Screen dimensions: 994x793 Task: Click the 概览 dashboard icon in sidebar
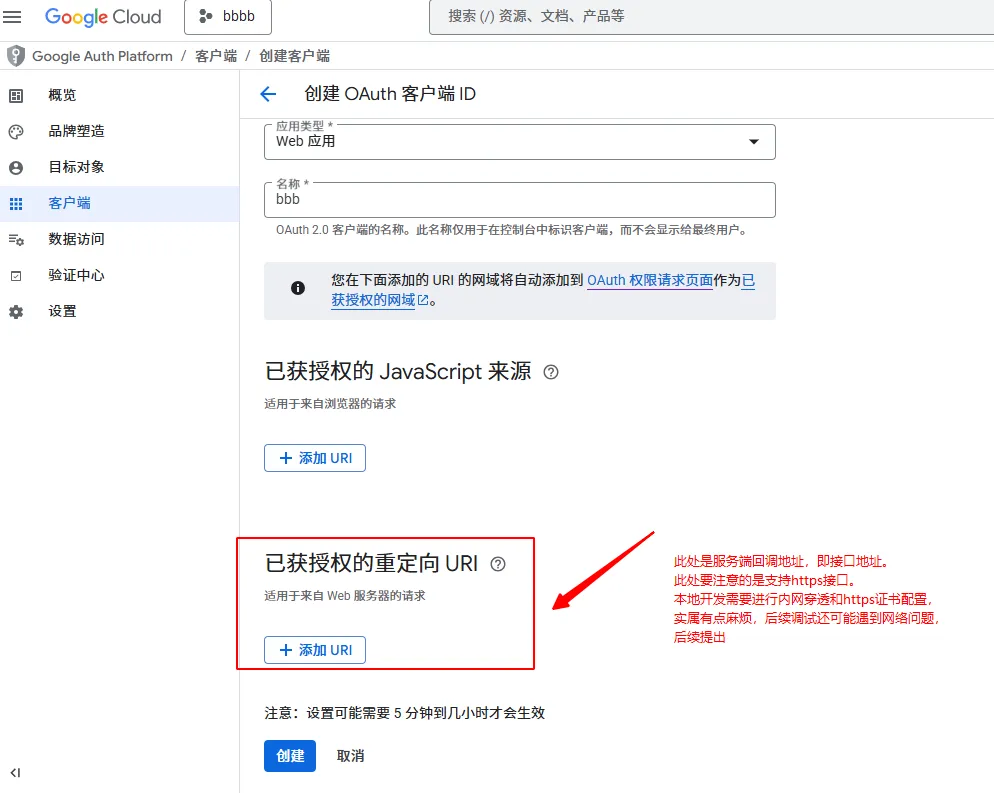[16, 95]
